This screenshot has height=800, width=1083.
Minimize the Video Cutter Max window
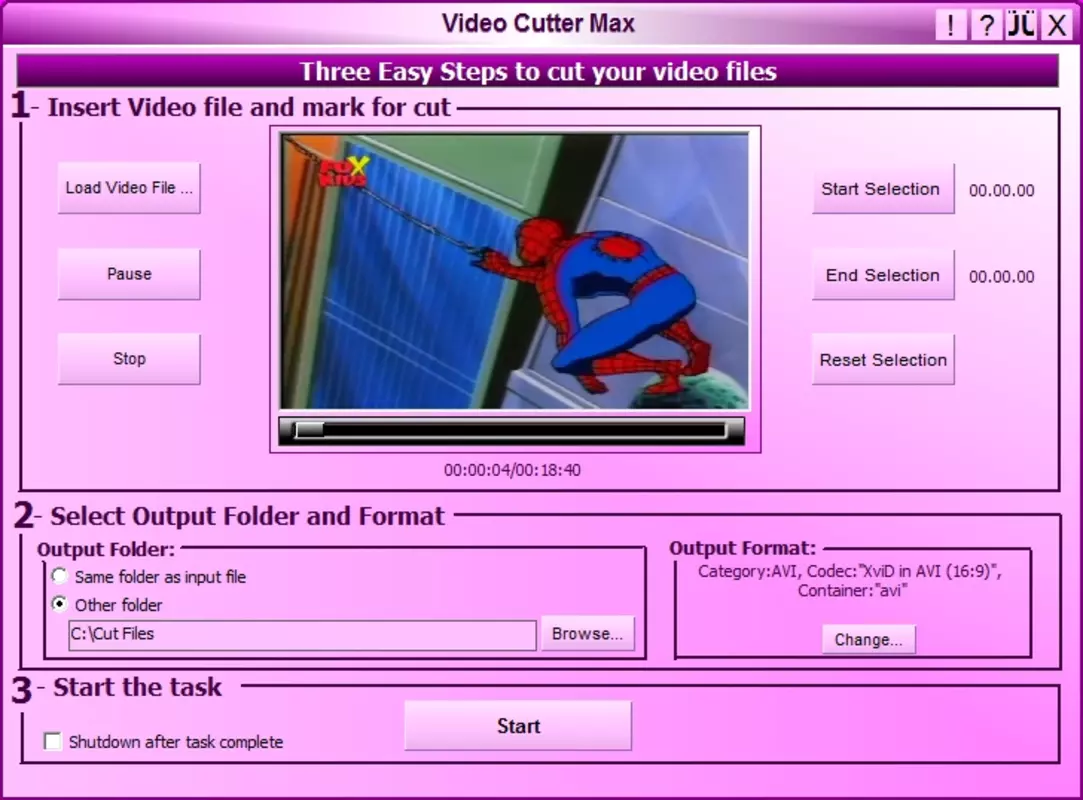coord(1021,26)
